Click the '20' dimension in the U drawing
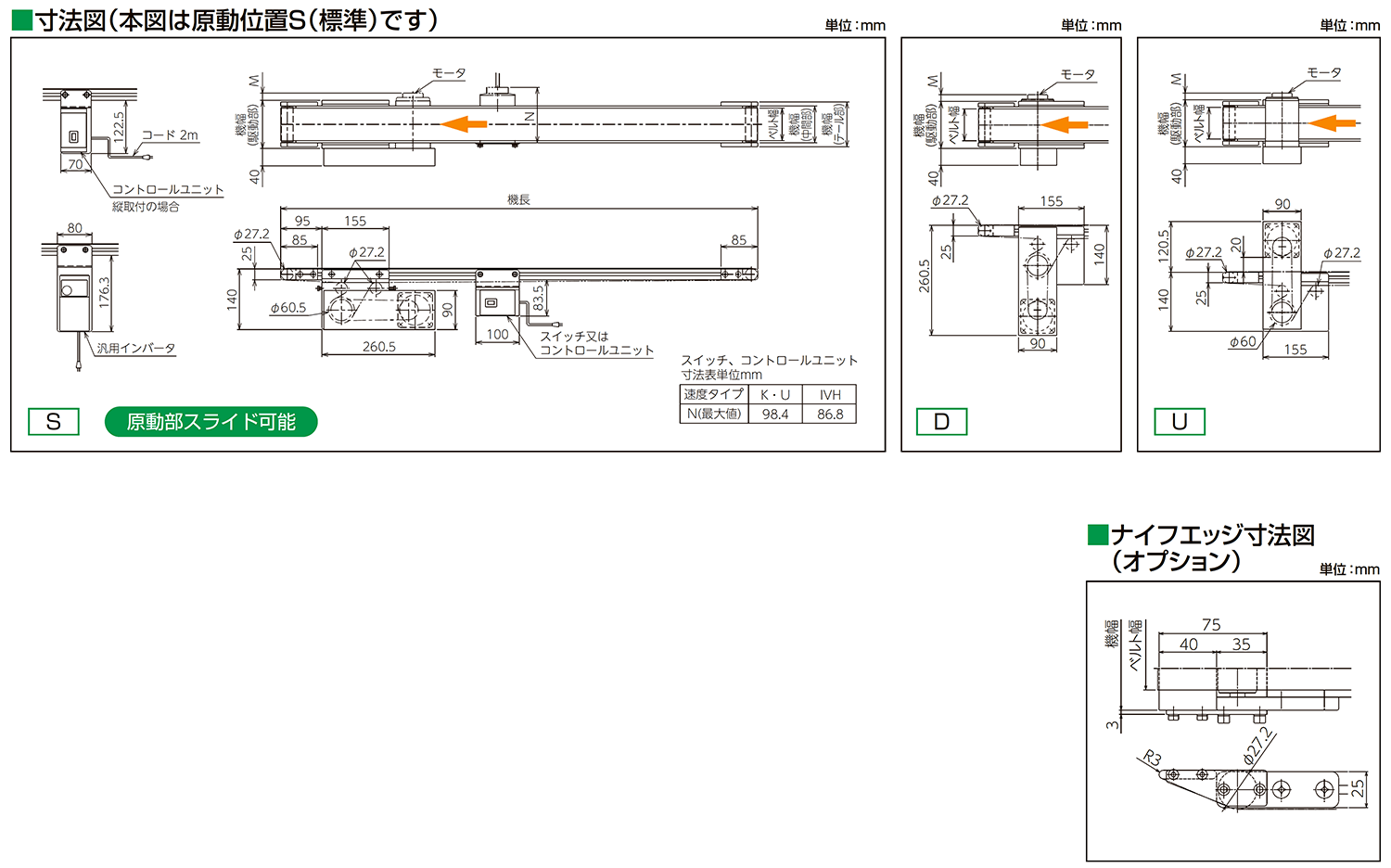1391x868 pixels. pos(1235,245)
